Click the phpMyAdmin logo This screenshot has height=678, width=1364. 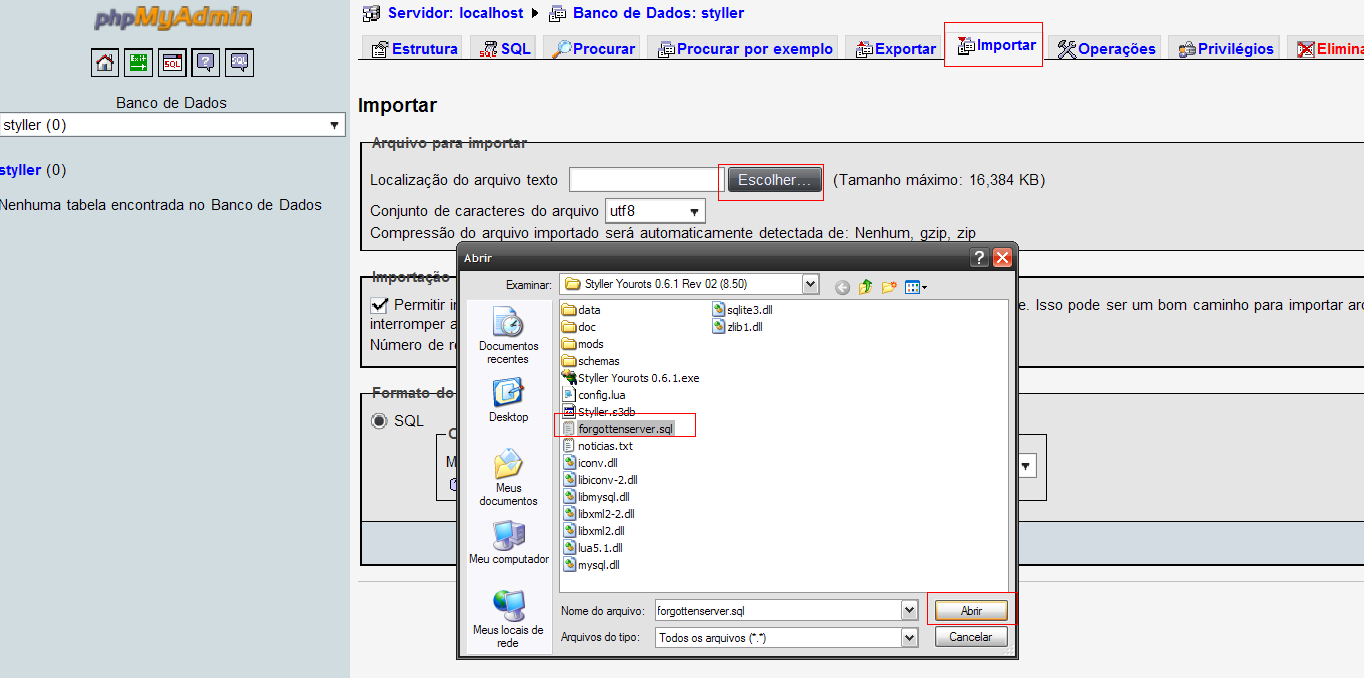pos(173,19)
